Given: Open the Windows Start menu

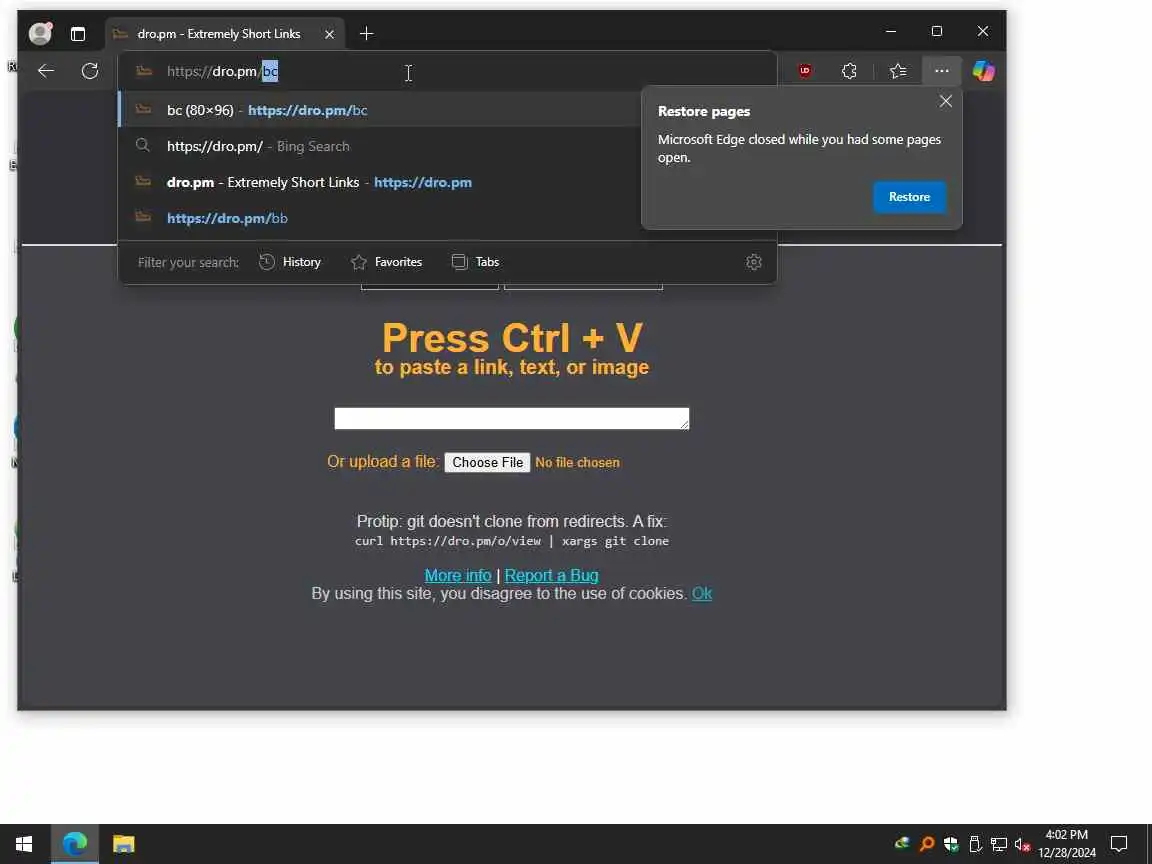Looking at the screenshot, I should 24,844.
